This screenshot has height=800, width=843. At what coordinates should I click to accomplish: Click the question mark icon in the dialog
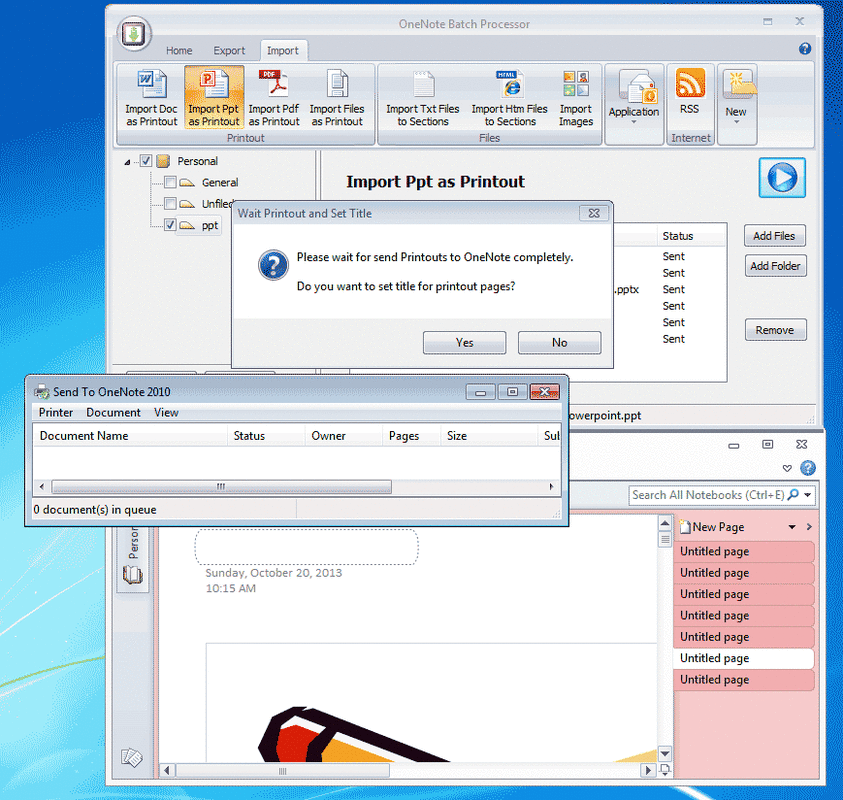(x=274, y=265)
